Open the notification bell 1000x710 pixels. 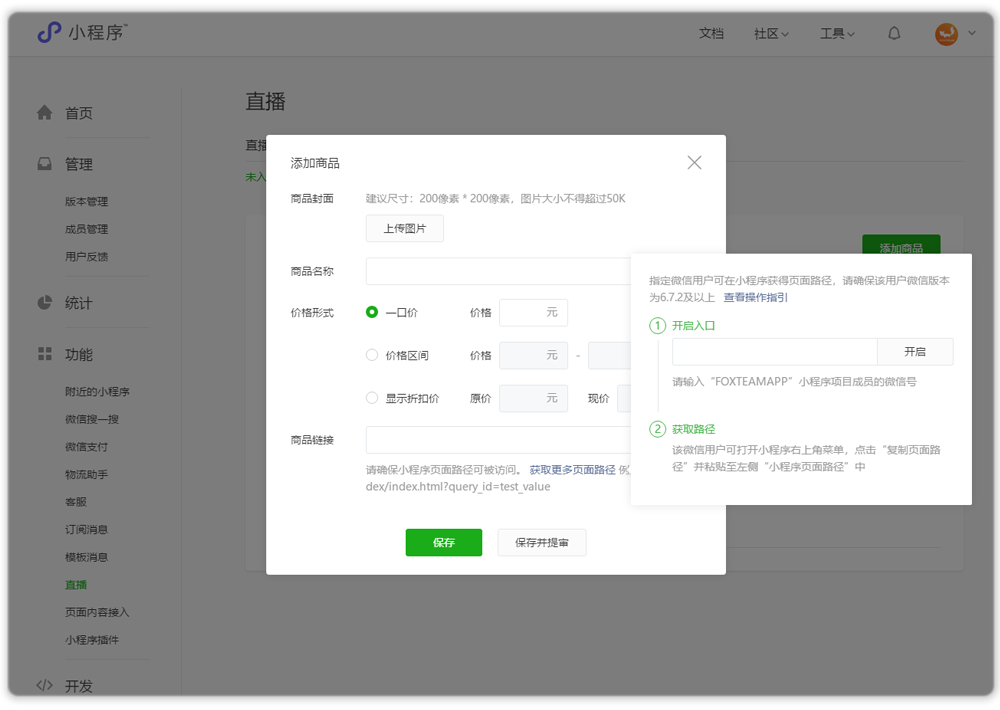[x=894, y=33]
